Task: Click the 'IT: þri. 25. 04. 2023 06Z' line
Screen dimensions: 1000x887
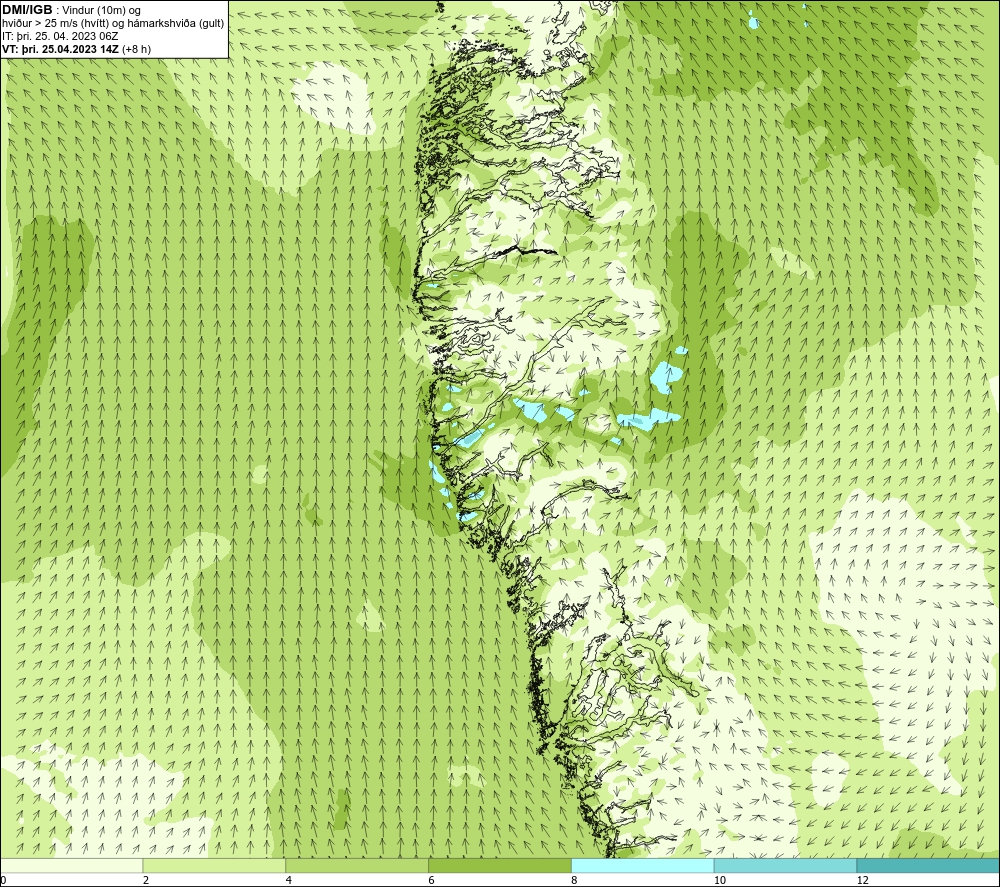Action: point(60,36)
